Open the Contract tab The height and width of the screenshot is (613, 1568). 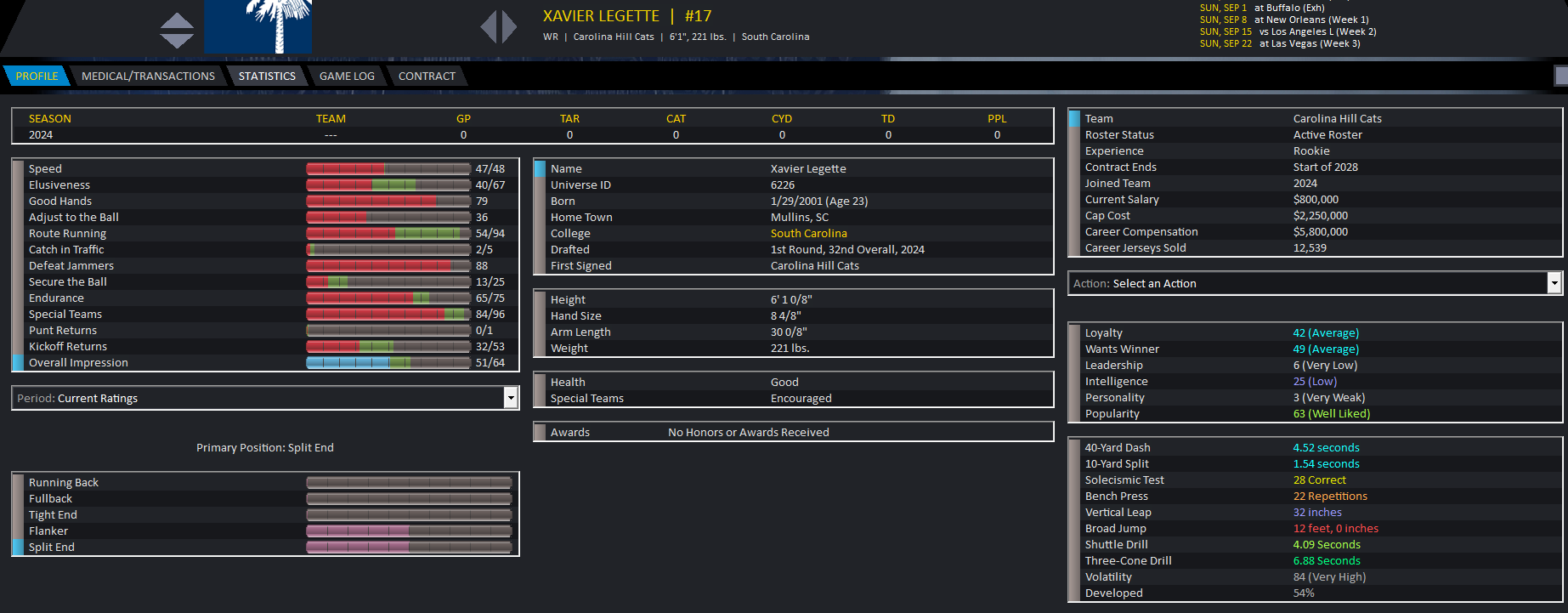[x=427, y=76]
